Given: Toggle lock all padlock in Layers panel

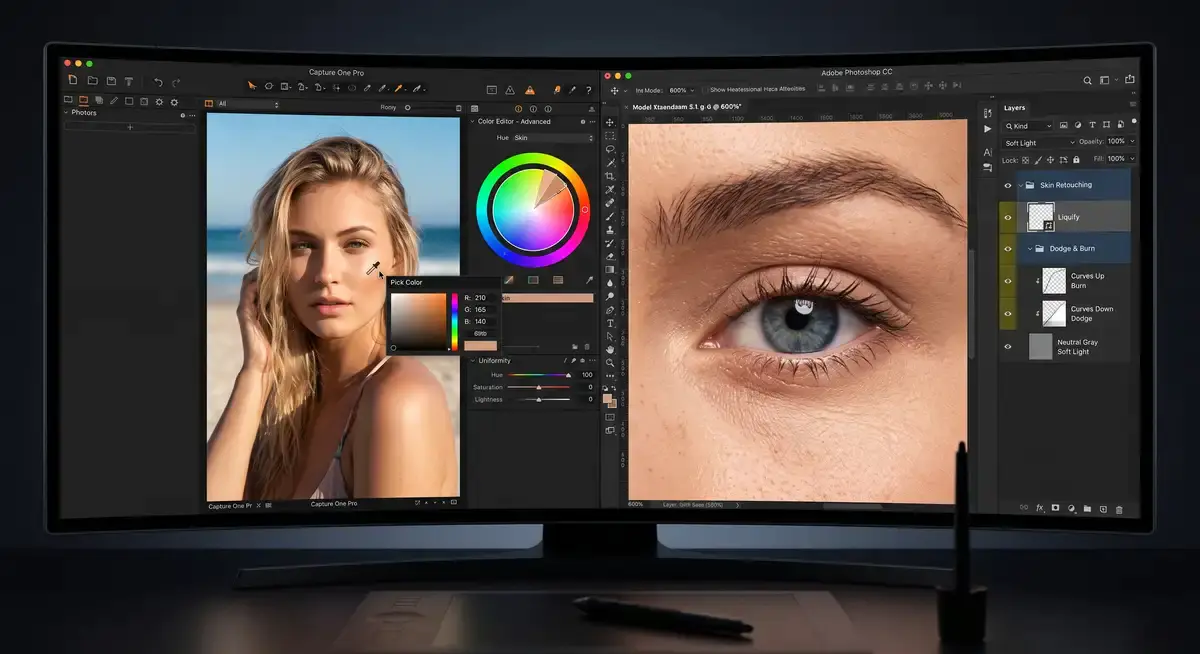Looking at the screenshot, I should click(1076, 160).
